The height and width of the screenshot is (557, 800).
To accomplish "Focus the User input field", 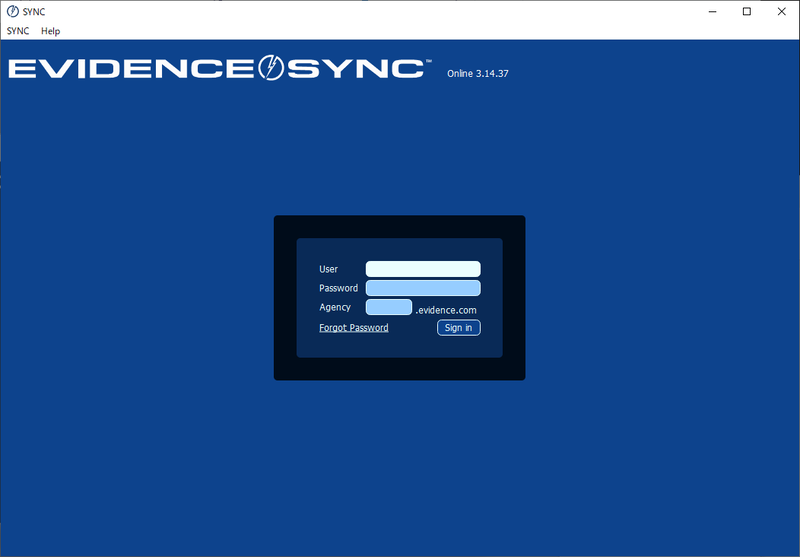I will [423, 269].
